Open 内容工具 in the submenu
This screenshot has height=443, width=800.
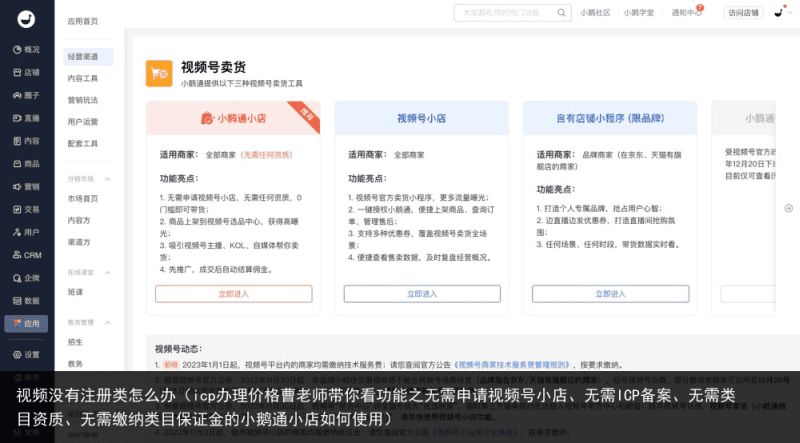pos(83,79)
